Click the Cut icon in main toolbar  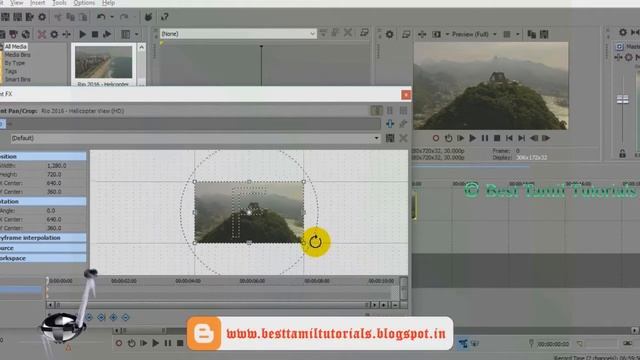(58, 17)
